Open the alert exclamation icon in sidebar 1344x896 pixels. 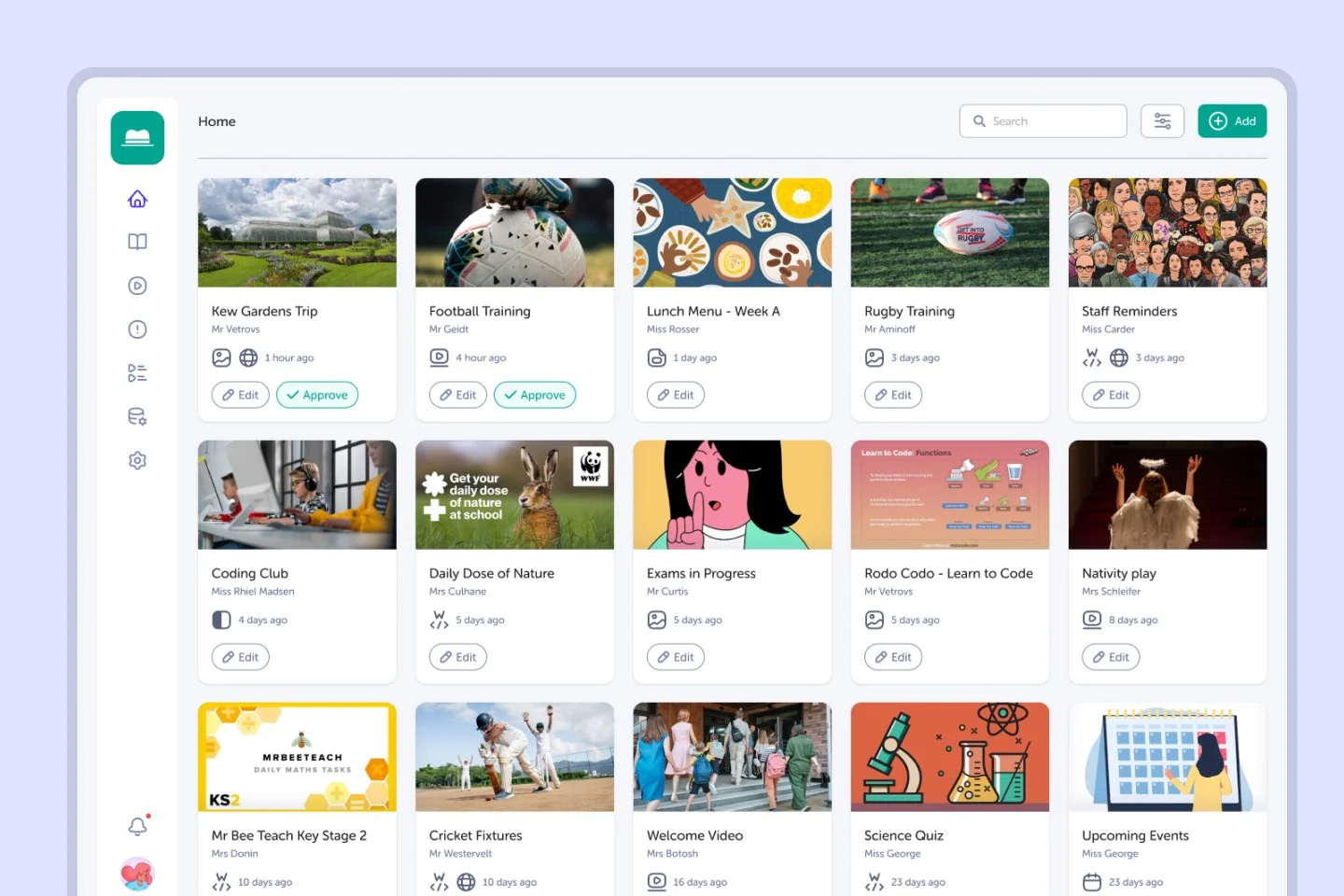[137, 329]
